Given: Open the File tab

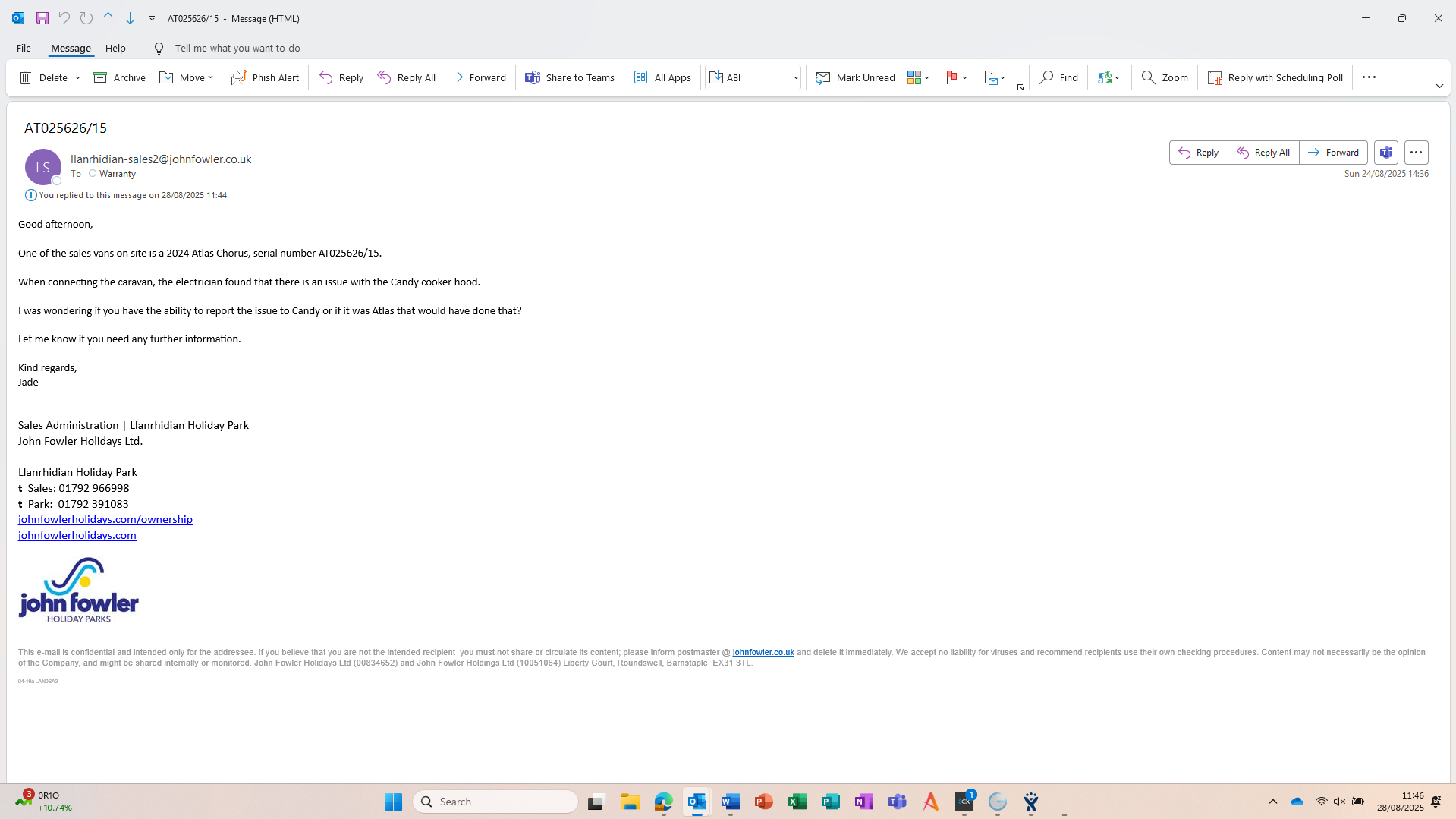Looking at the screenshot, I should click(x=24, y=48).
